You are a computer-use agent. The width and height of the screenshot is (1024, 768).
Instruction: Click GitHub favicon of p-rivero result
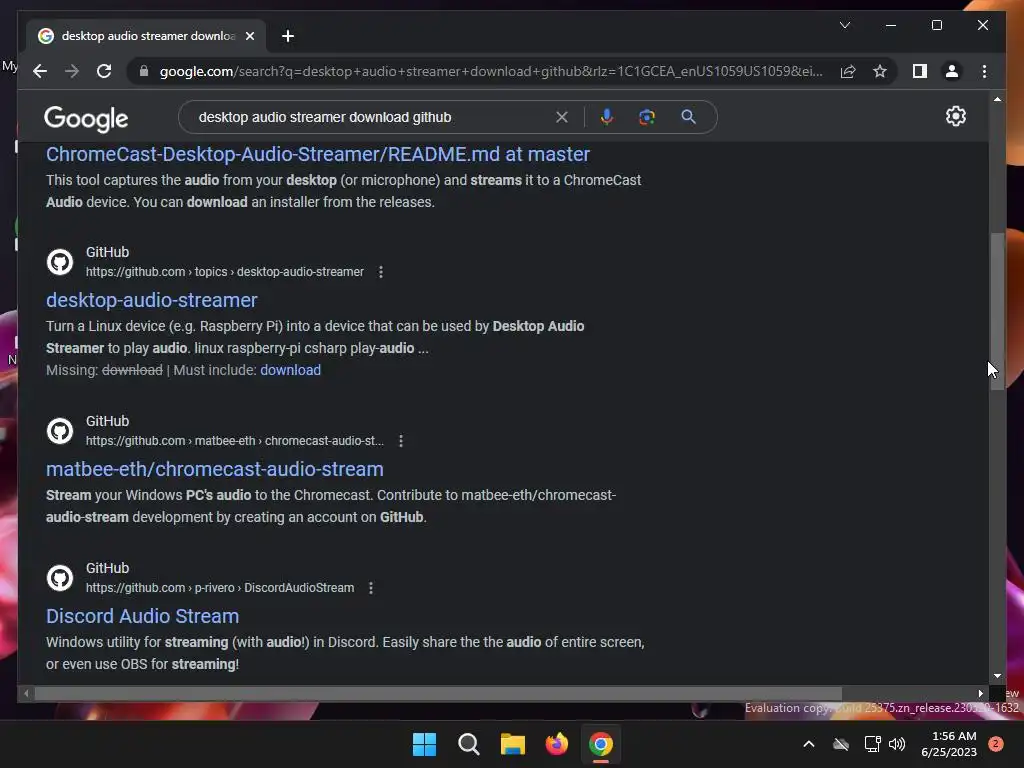click(60, 578)
